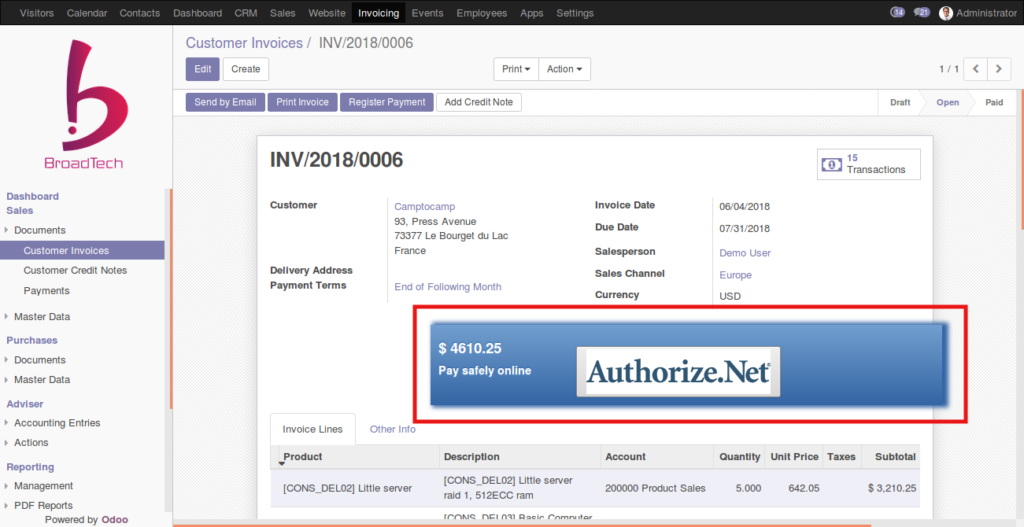Open the Employees menu
Viewport: 1024px width, 527px height.
point(482,13)
